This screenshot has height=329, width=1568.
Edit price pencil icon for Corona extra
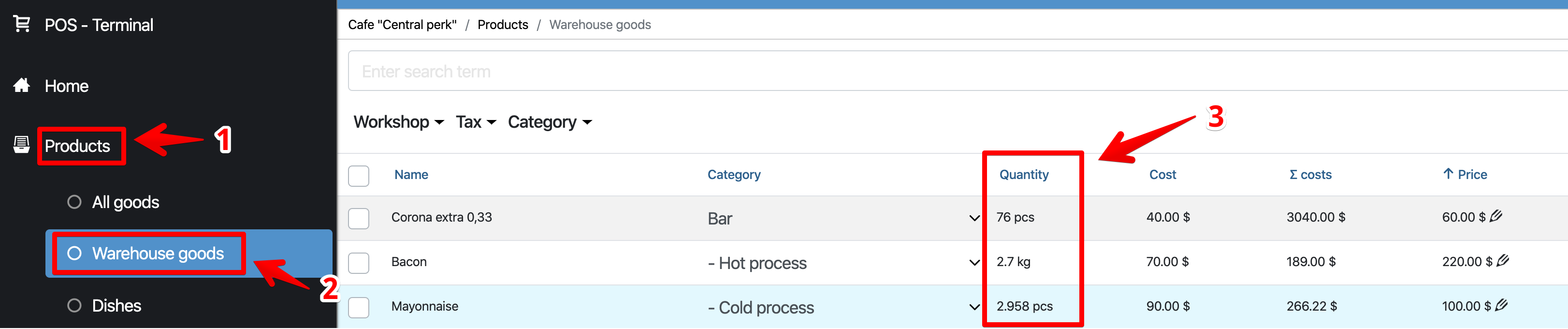click(1496, 216)
